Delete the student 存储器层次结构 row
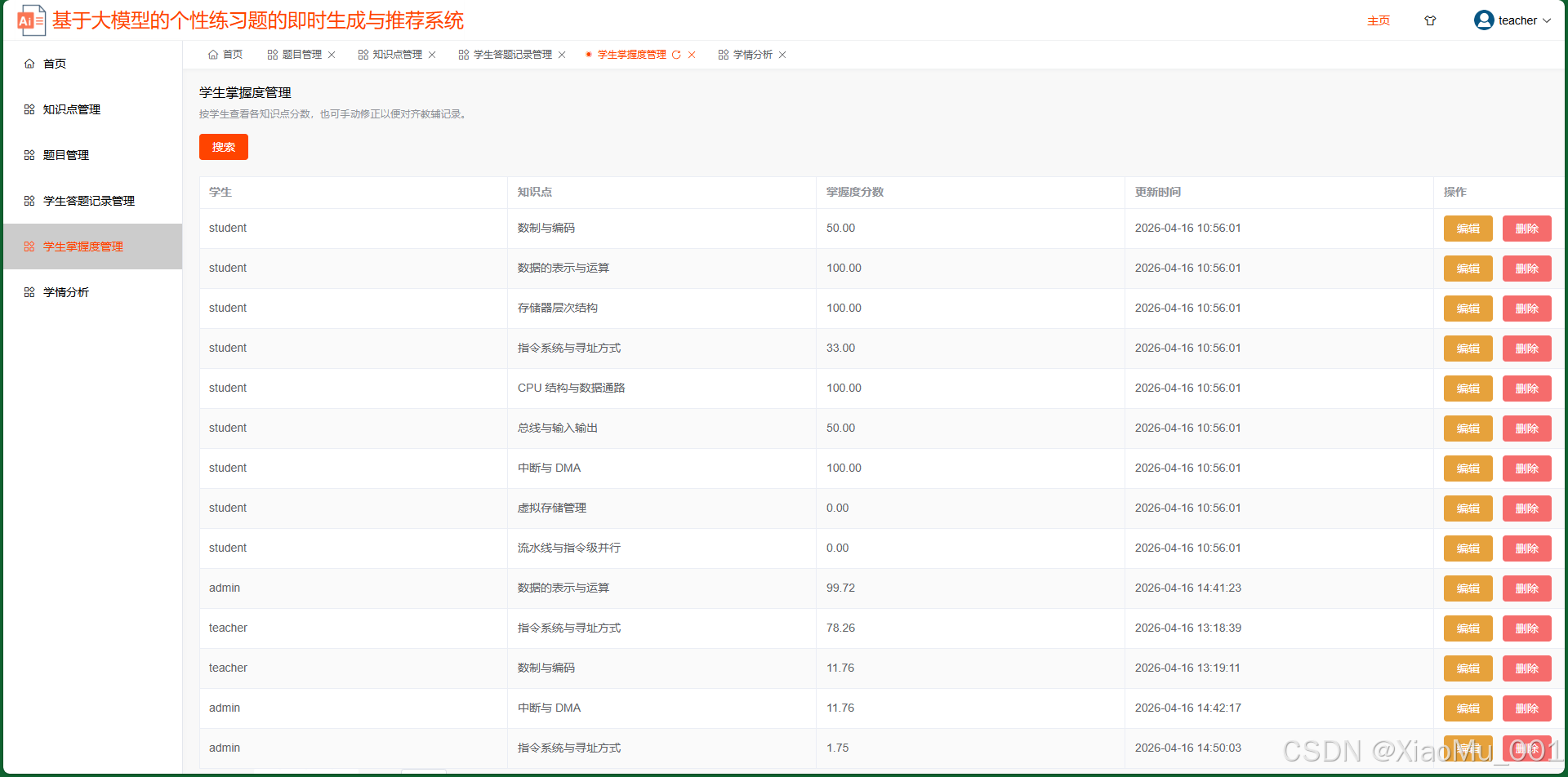The height and width of the screenshot is (777, 1568). point(1527,309)
